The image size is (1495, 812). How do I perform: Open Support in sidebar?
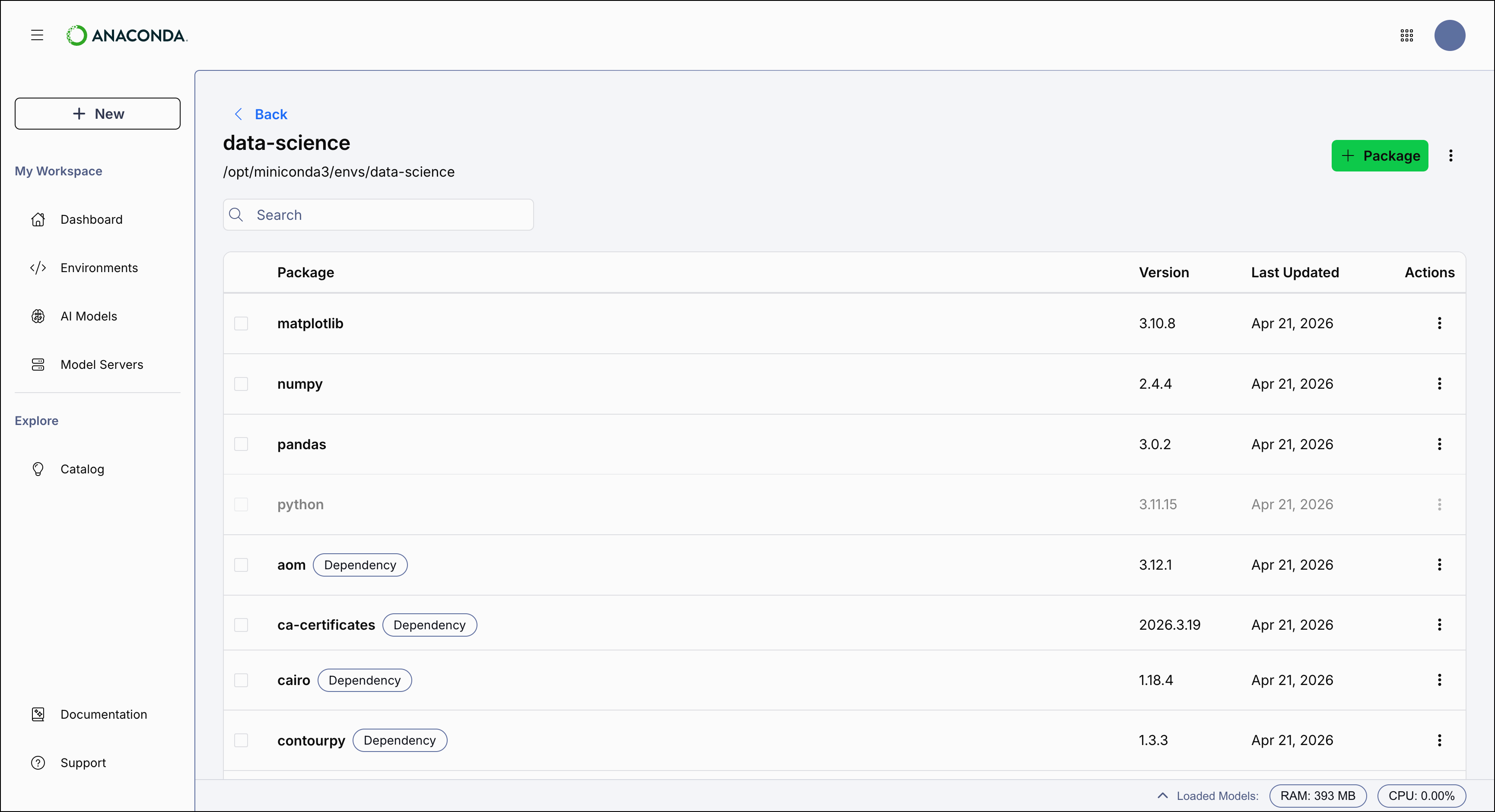point(83,763)
